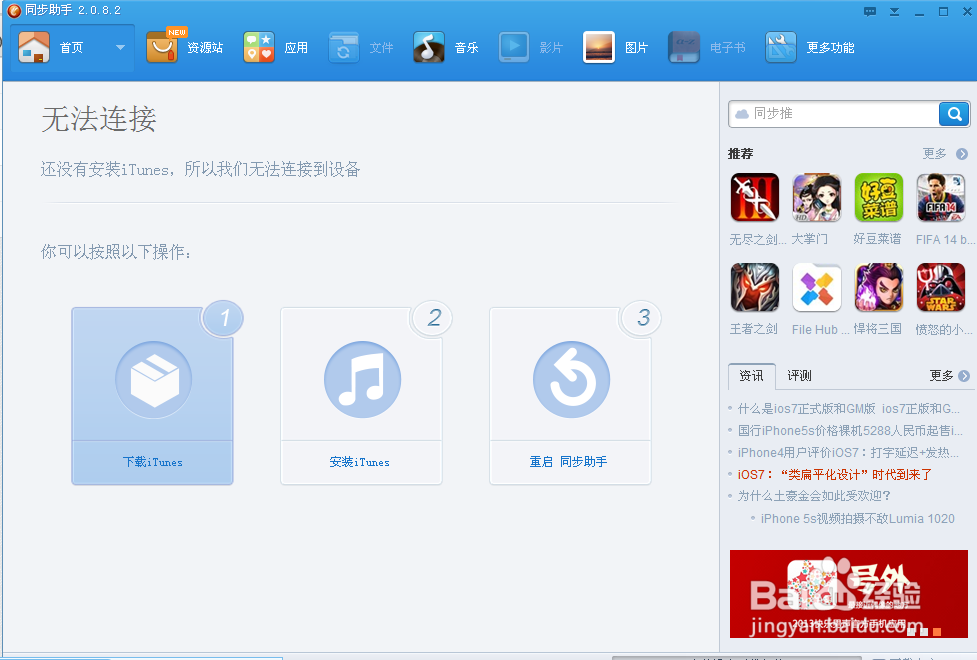Open the feedback message icon in title bar

(x=870, y=12)
